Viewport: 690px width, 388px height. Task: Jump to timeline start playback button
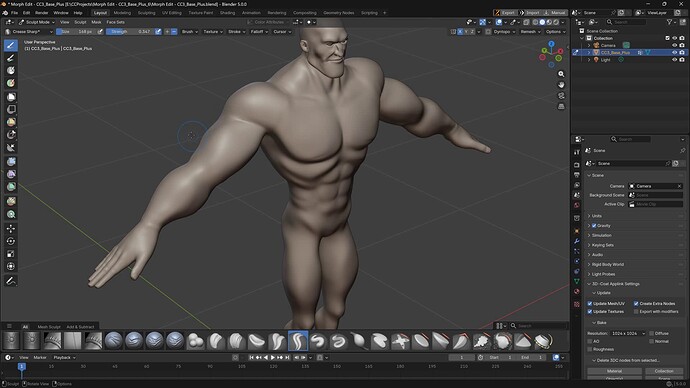click(x=251, y=358)
